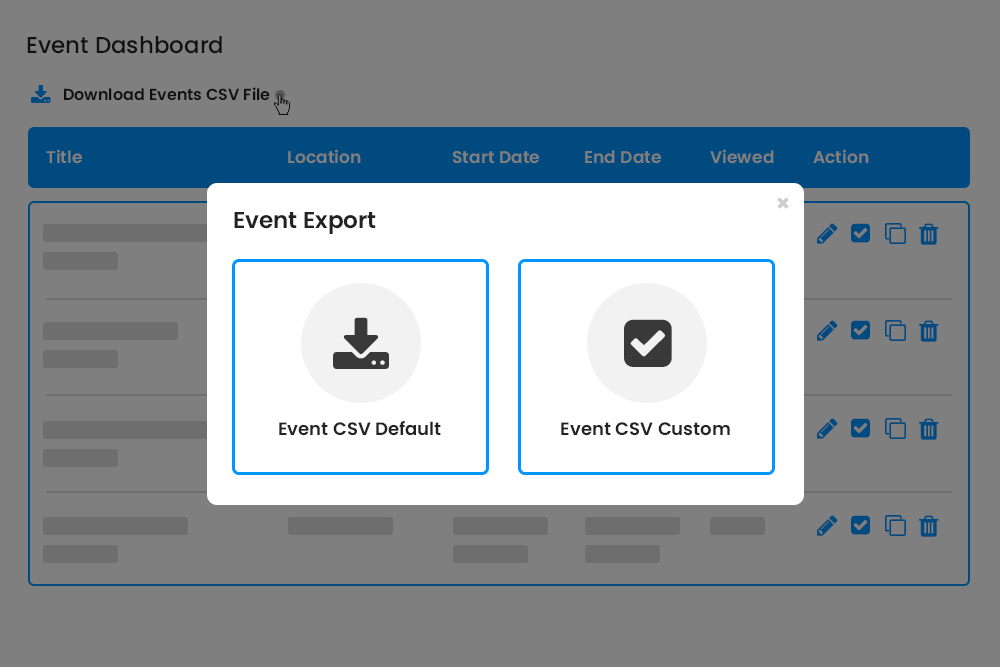This screenshot has height=667, width=1000.
Task: Open the Download Events CSV File link
Action: point(166,94)
